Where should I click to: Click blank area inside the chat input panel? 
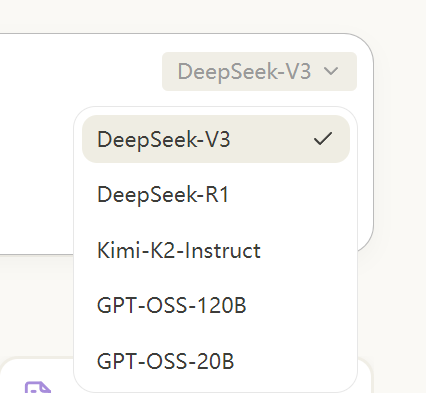(37, 167)
